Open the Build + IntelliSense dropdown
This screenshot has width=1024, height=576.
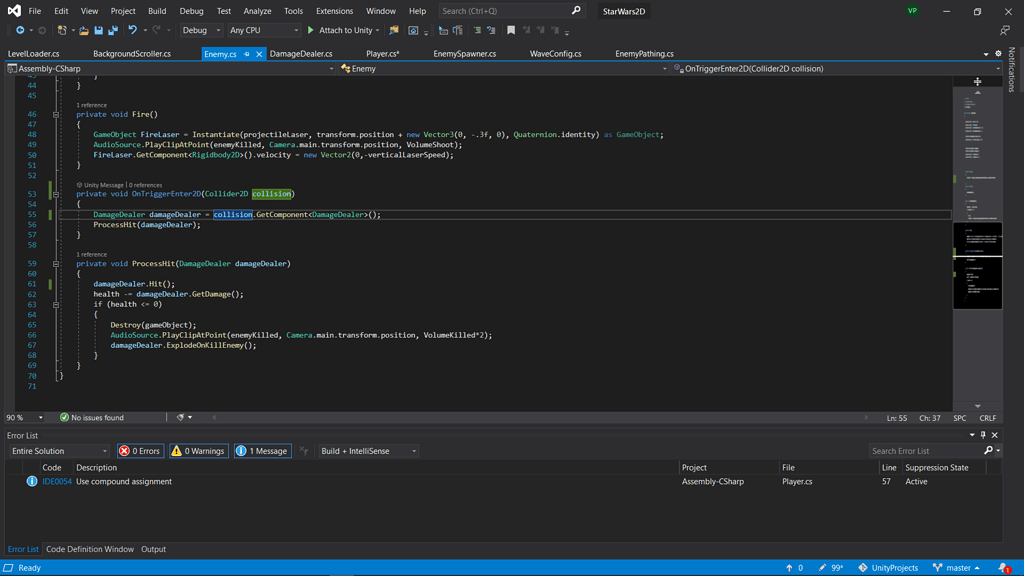[368, 451]
